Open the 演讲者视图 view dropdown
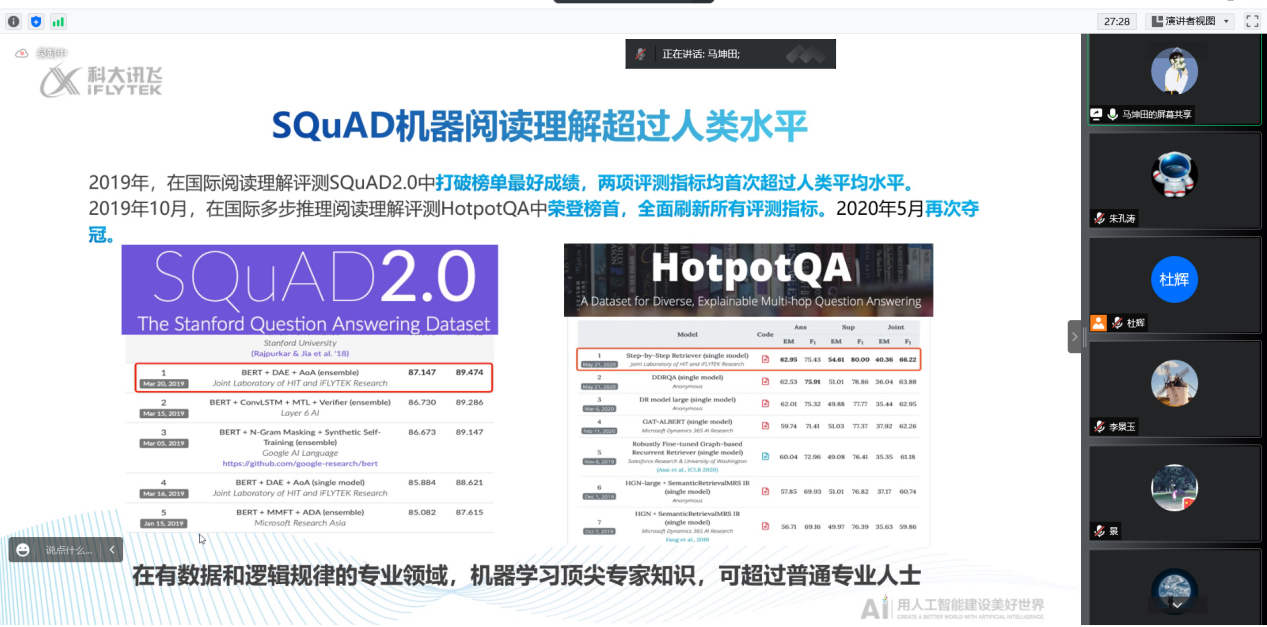 tap(1227, 21)
